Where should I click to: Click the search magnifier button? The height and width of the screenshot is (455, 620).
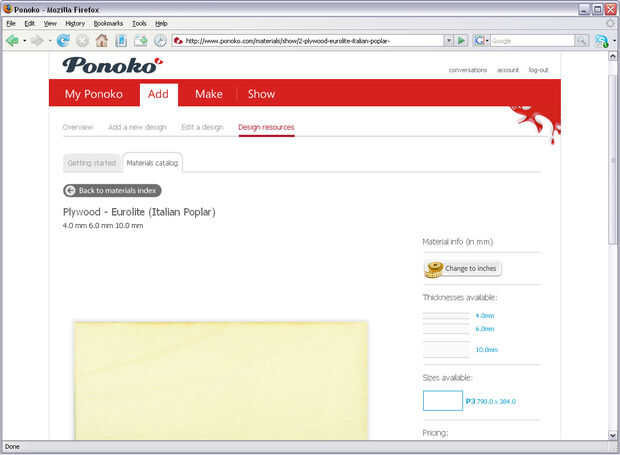581,40
